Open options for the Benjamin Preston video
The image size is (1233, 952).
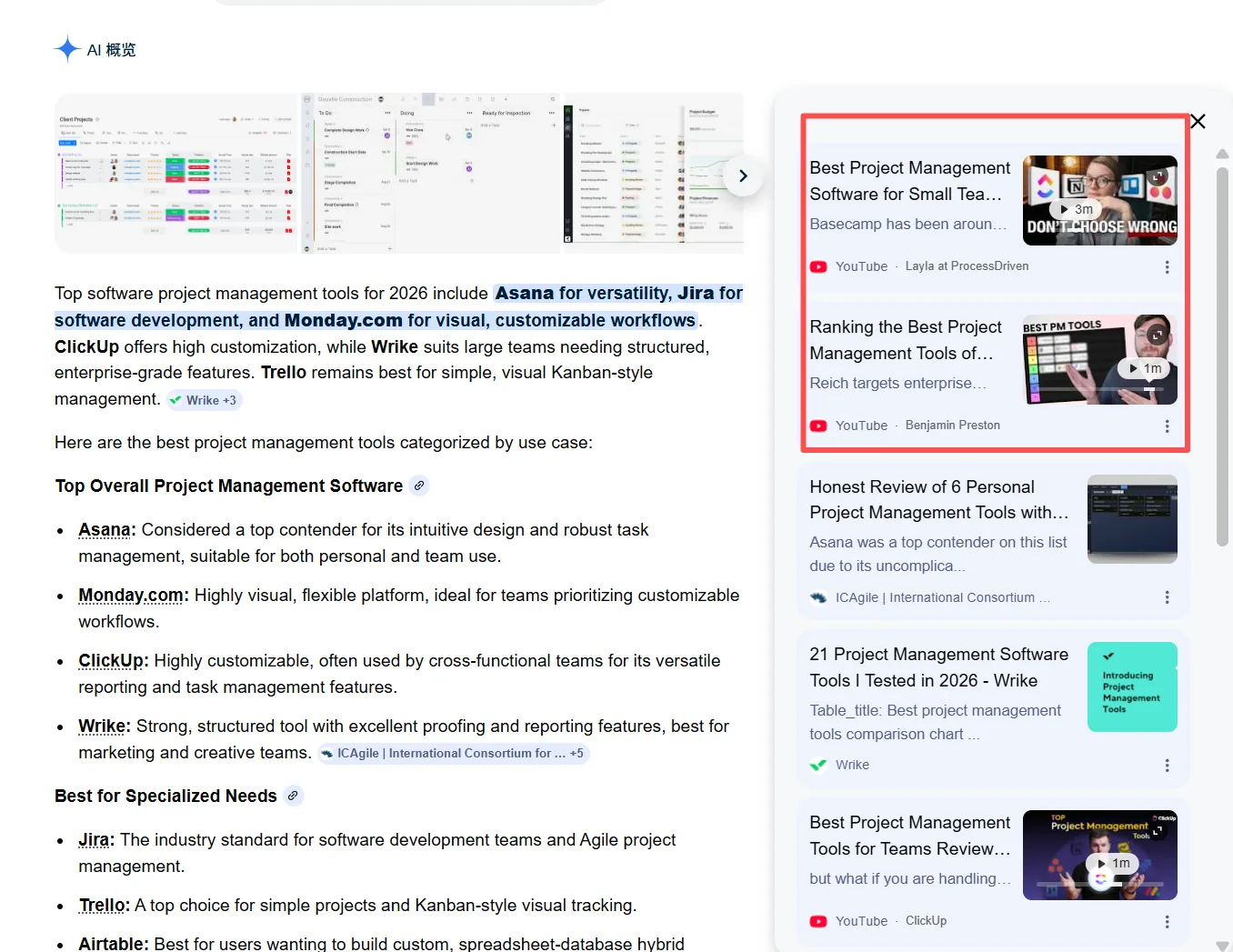pos(1167,426)
